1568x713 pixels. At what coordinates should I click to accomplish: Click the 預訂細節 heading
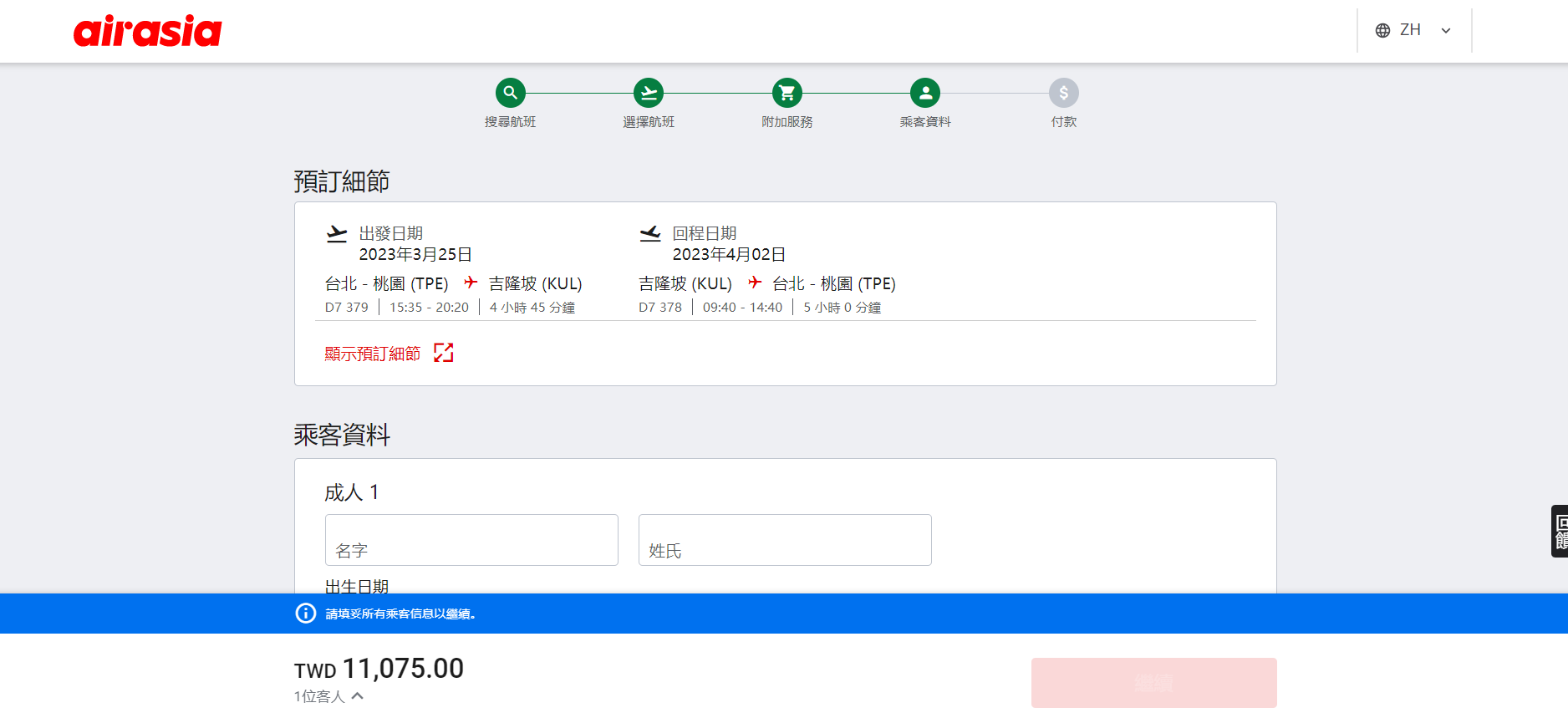click(342, 181)
